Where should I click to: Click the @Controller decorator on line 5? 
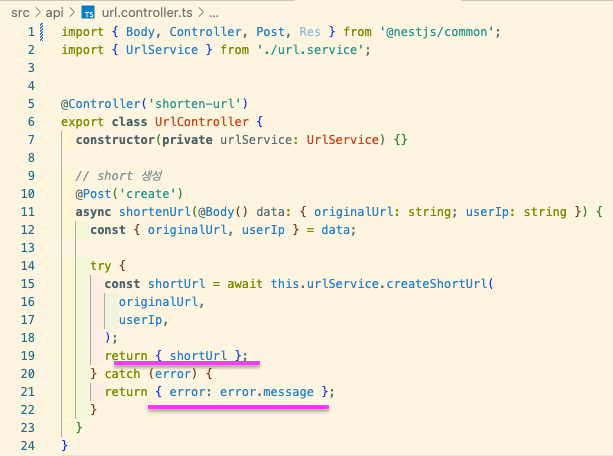pyautogui.click(x=101, y=104)
